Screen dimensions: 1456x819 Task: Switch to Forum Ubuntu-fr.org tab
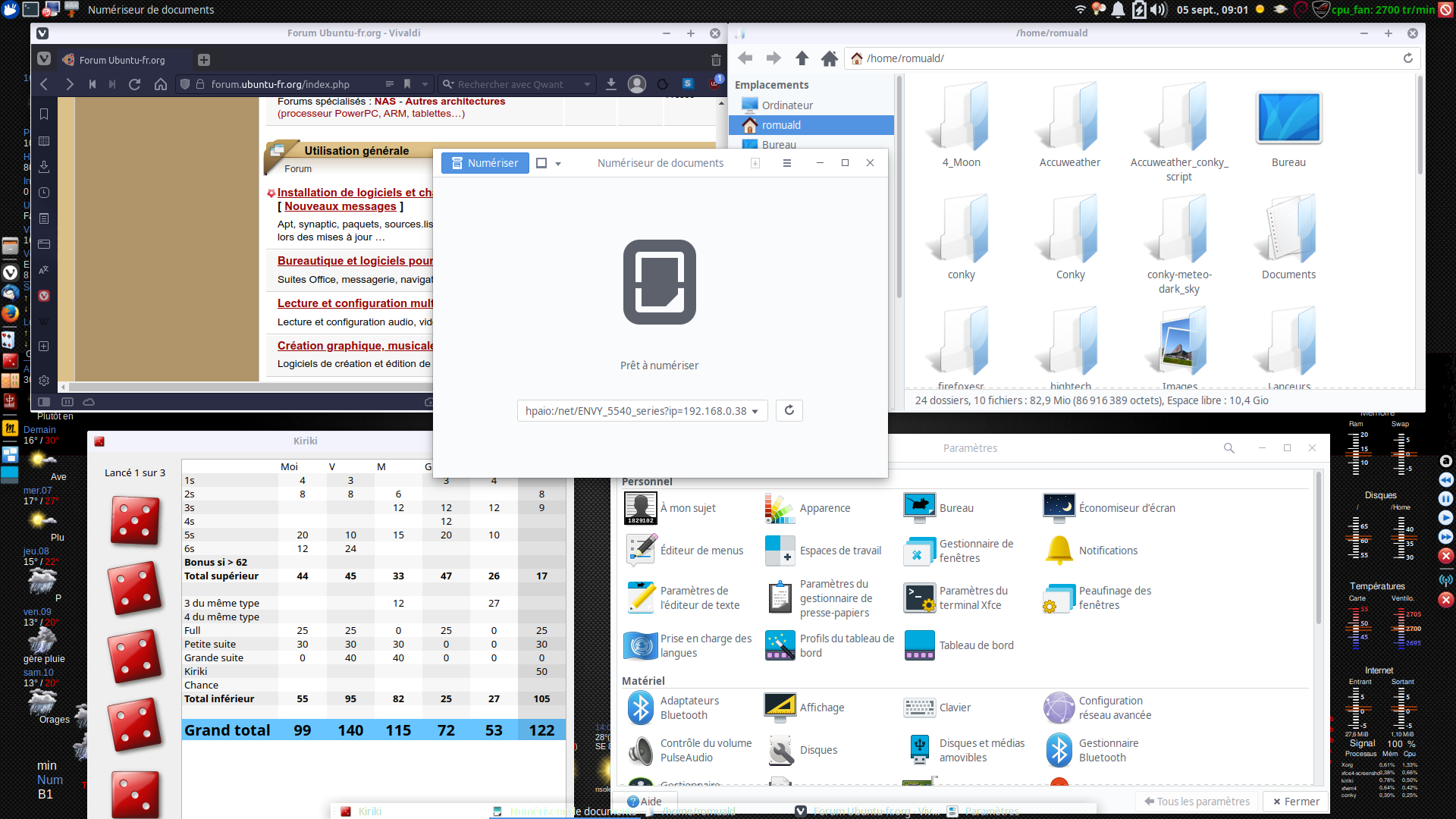pos(121,60)
